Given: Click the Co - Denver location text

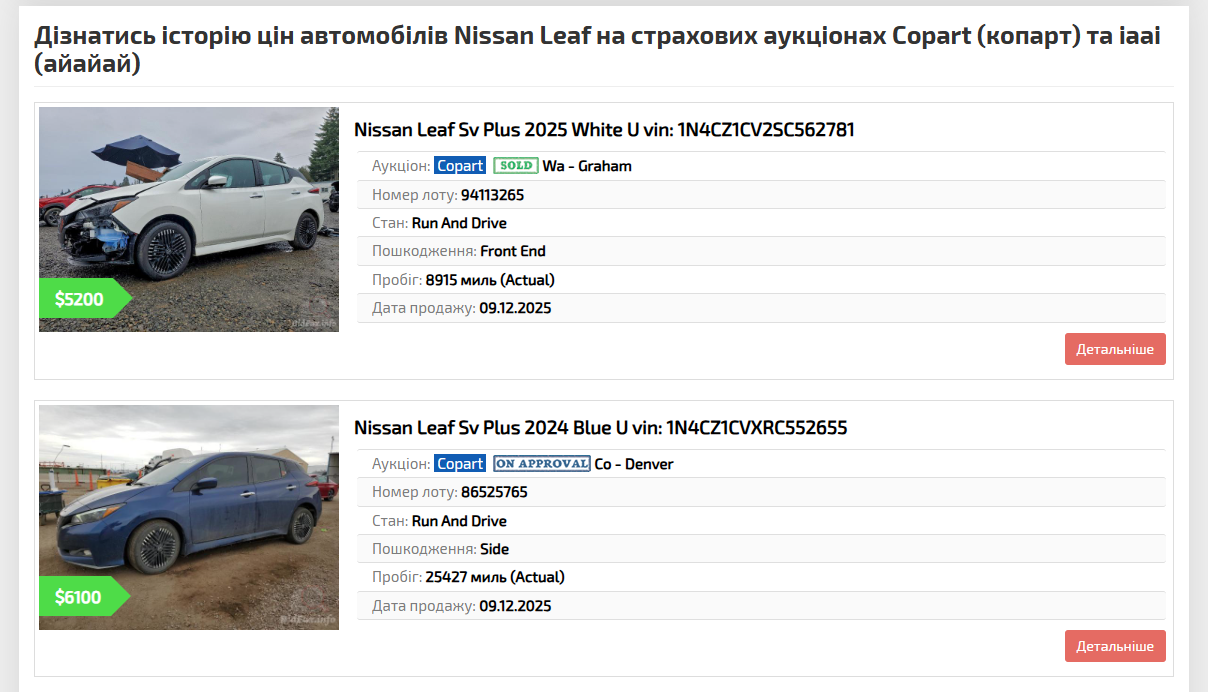Looking at the screenshot, I should coord(634,464).
